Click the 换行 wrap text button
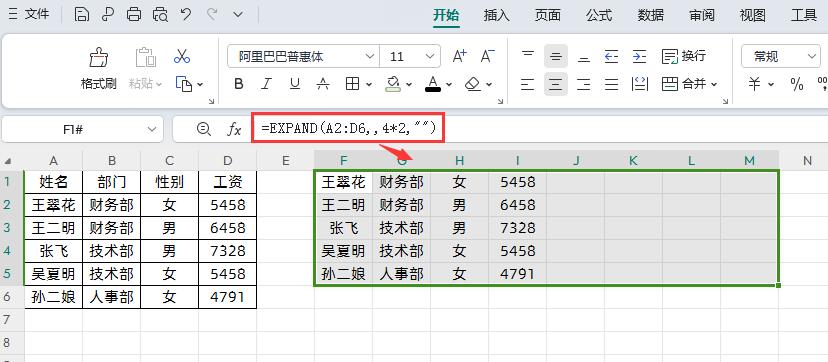 pos(684,56)
